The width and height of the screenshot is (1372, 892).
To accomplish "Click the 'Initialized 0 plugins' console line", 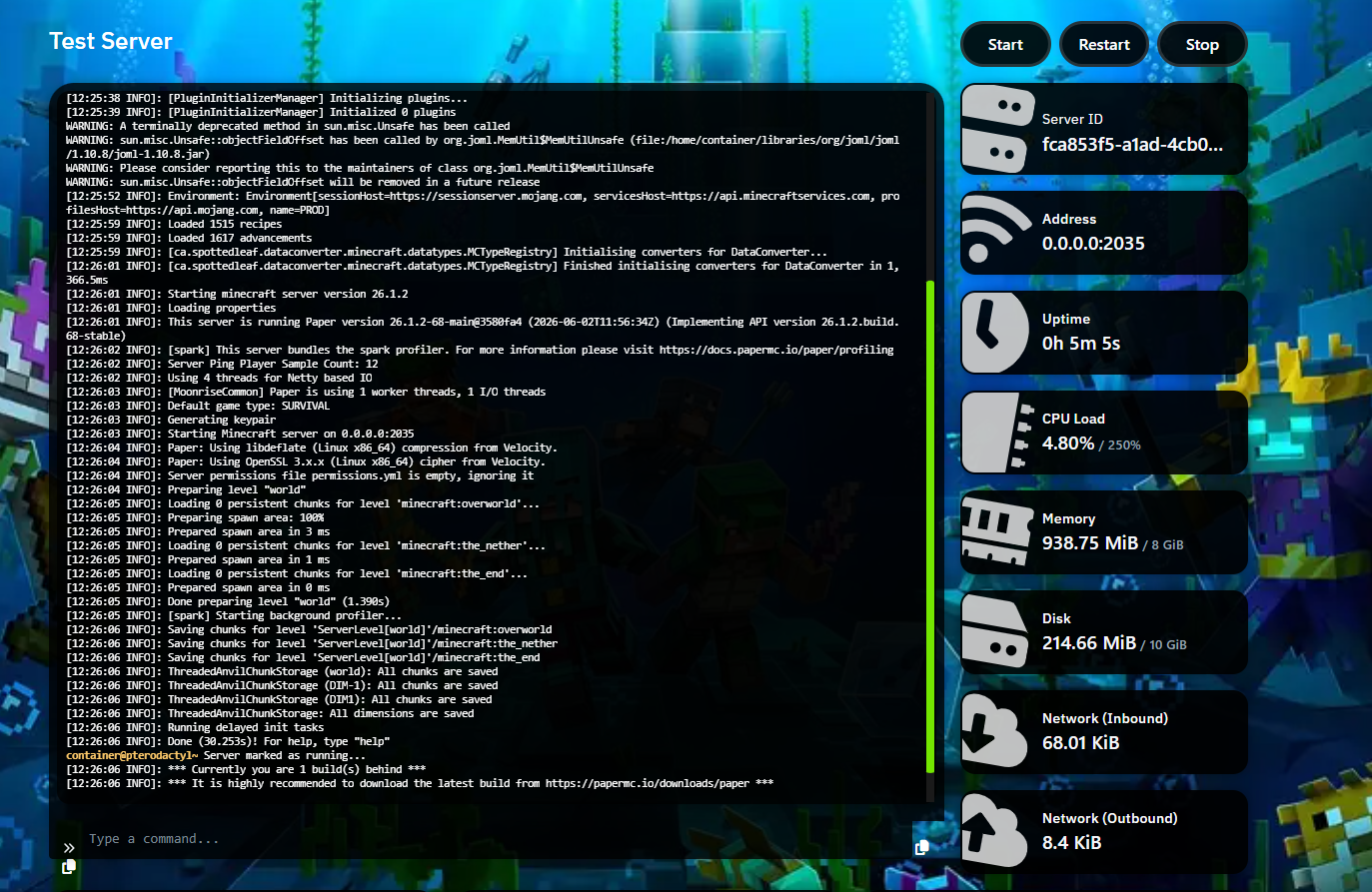I will click(261, 112).
